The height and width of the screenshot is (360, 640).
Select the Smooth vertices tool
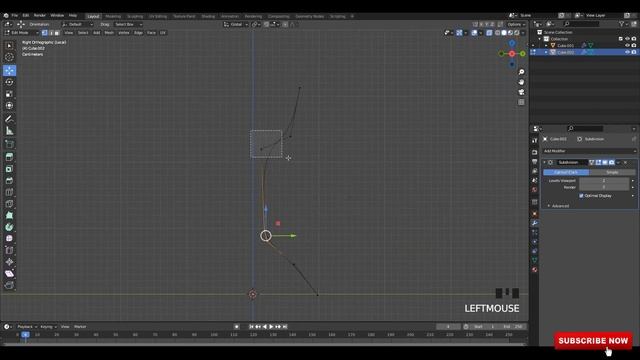(x=9, y=238)
